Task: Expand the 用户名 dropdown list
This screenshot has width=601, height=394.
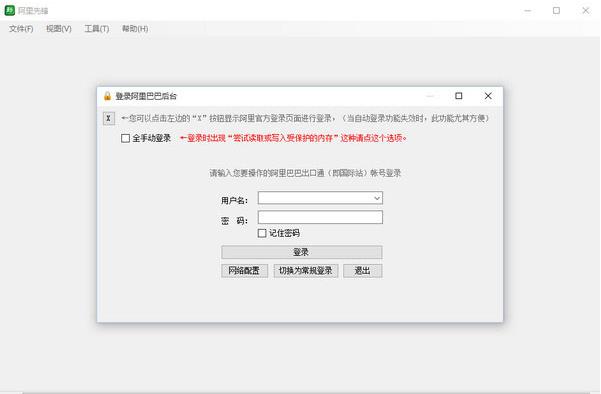Action: pyautogui.click(x=377, y=198)
